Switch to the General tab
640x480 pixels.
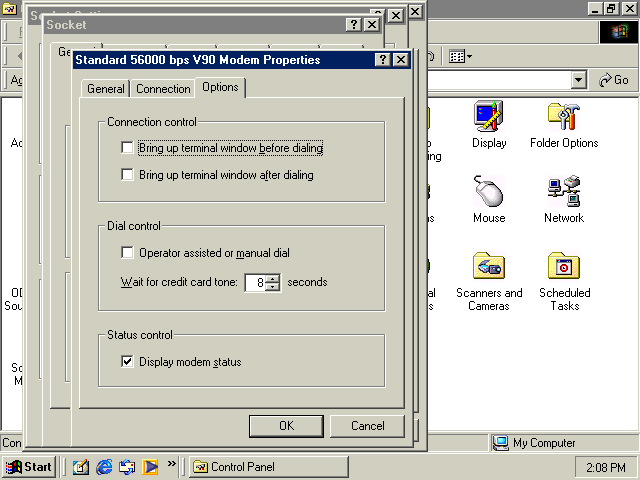[106, 89]
